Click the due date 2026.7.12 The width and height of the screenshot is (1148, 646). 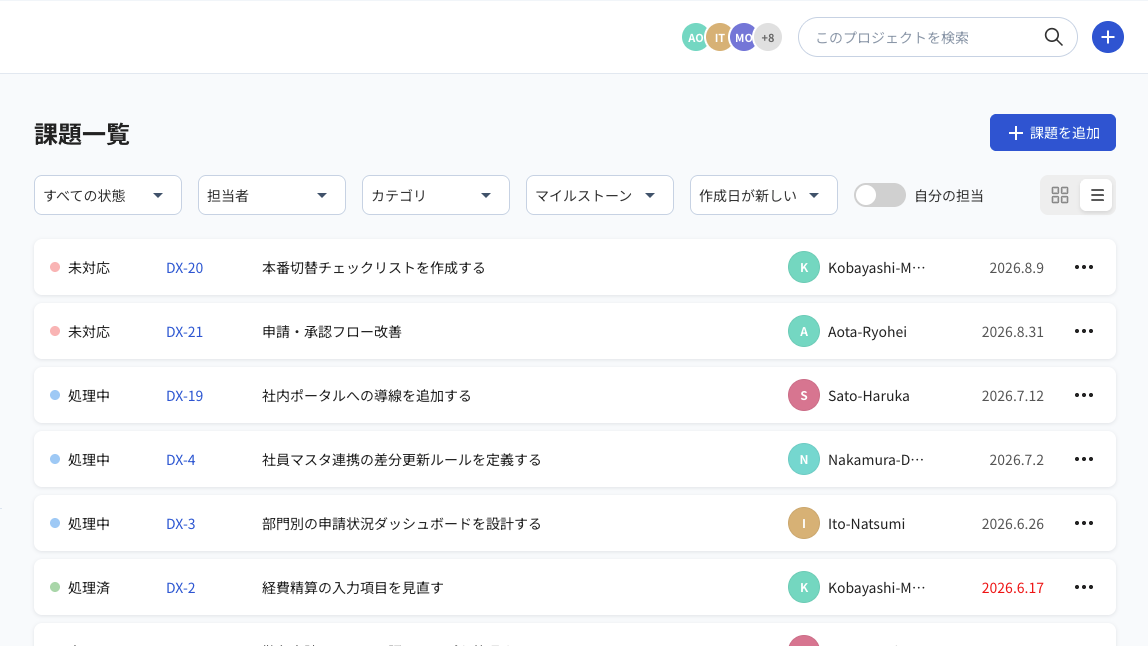[x=1013, y=396]
